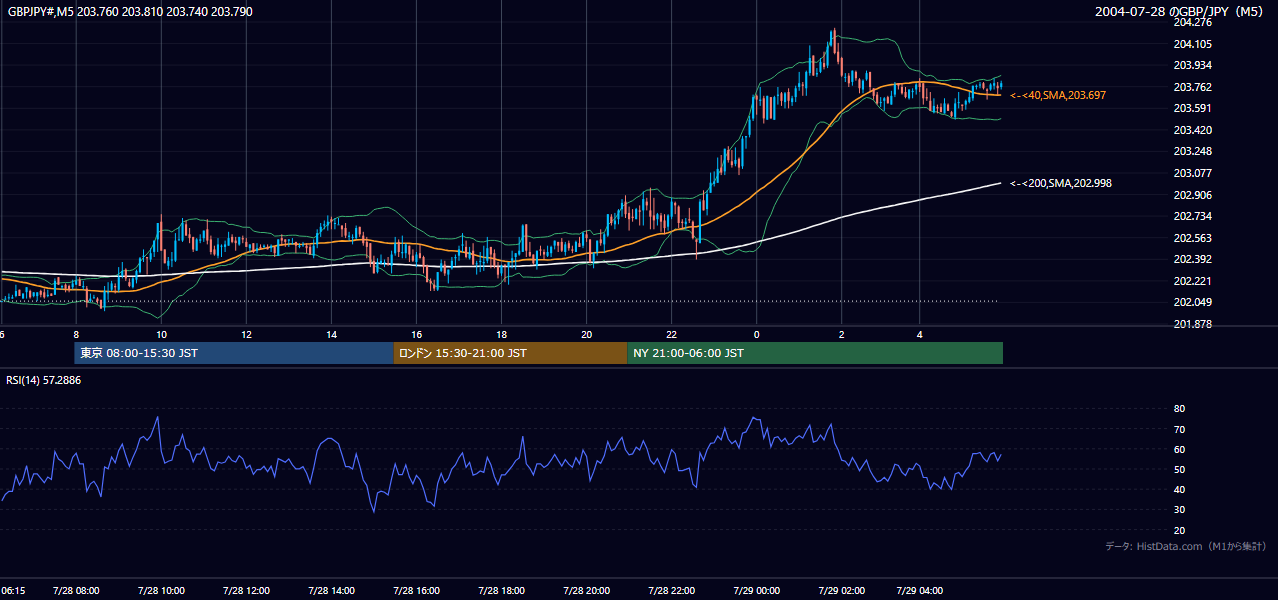The width and height of the screenshot is (1278, 600).
Task: Click the 7/28 14:00 date label
Action: [331, 590]
